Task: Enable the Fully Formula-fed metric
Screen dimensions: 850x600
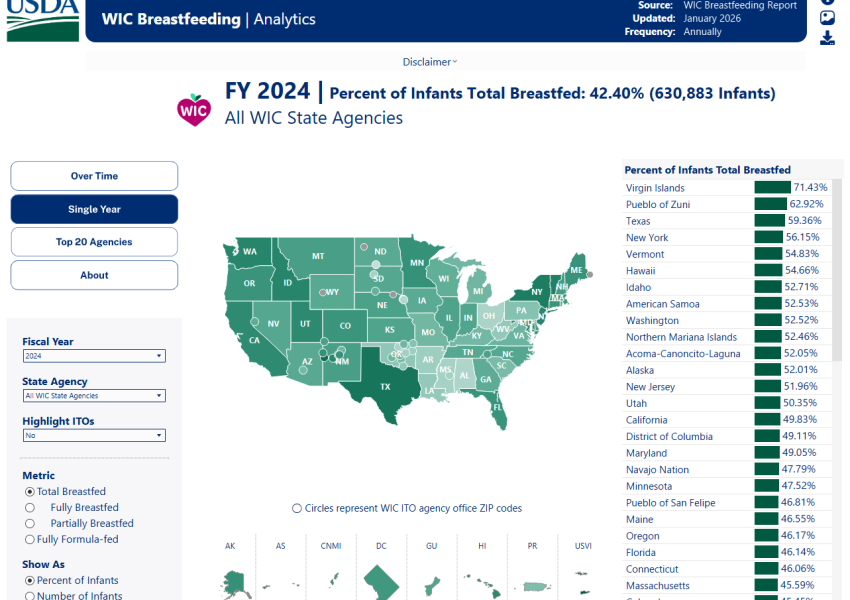Action: click(31, 539)
